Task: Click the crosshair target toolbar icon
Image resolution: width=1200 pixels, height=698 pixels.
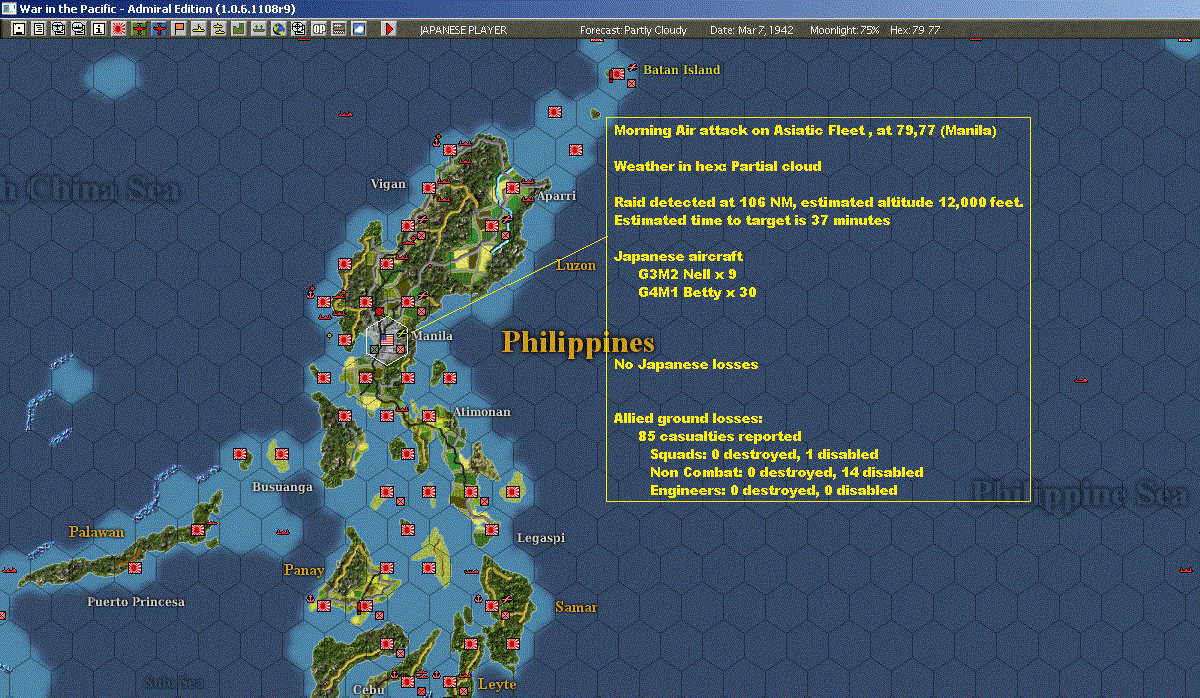Action: coord(298,29)
